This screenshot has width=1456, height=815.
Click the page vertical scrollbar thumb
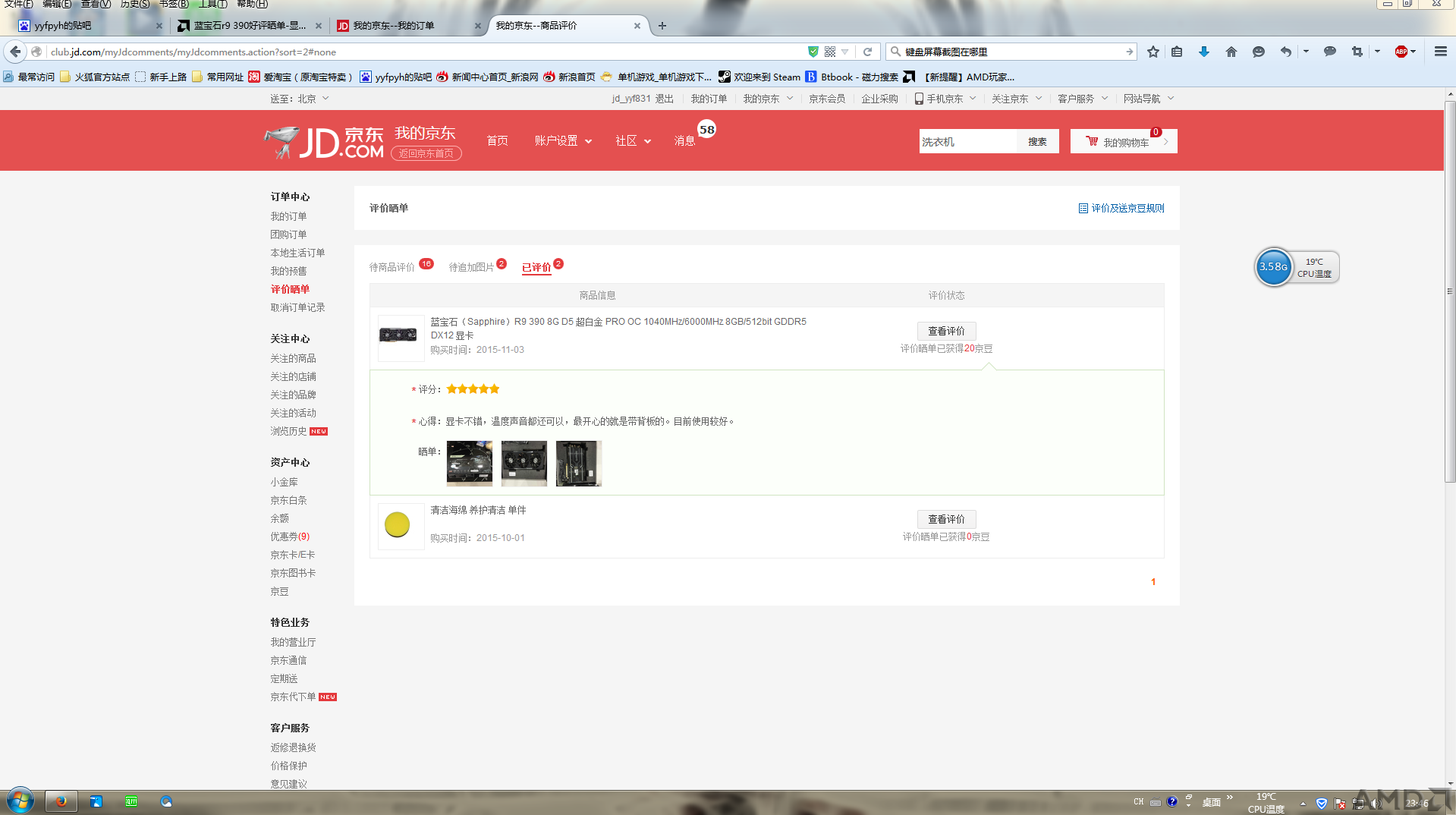pyautogui.click(x=1450, y=291)
